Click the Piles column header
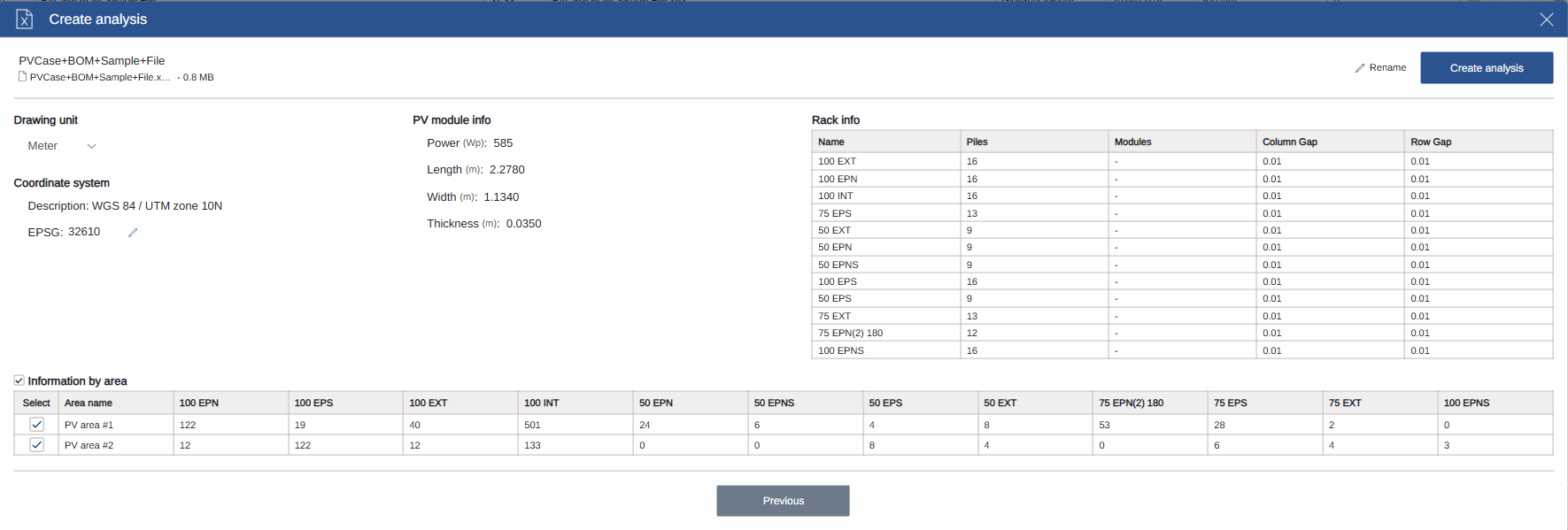Screen dimensions: 1568x530 pos(1034,142)
